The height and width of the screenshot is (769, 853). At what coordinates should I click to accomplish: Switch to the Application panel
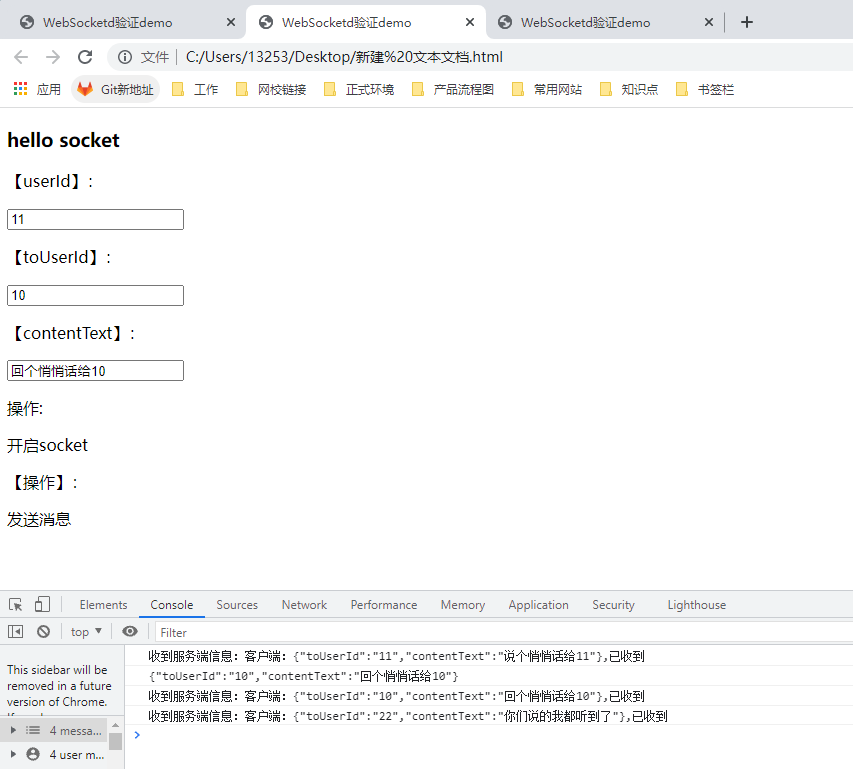539,605
